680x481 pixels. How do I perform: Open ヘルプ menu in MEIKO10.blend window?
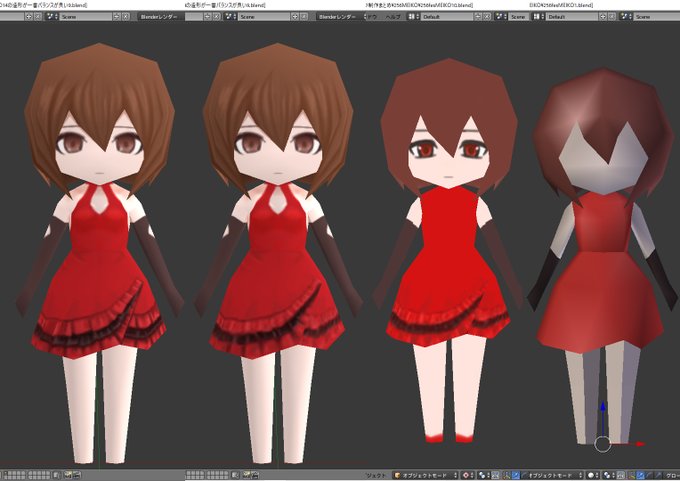[393, 16]
